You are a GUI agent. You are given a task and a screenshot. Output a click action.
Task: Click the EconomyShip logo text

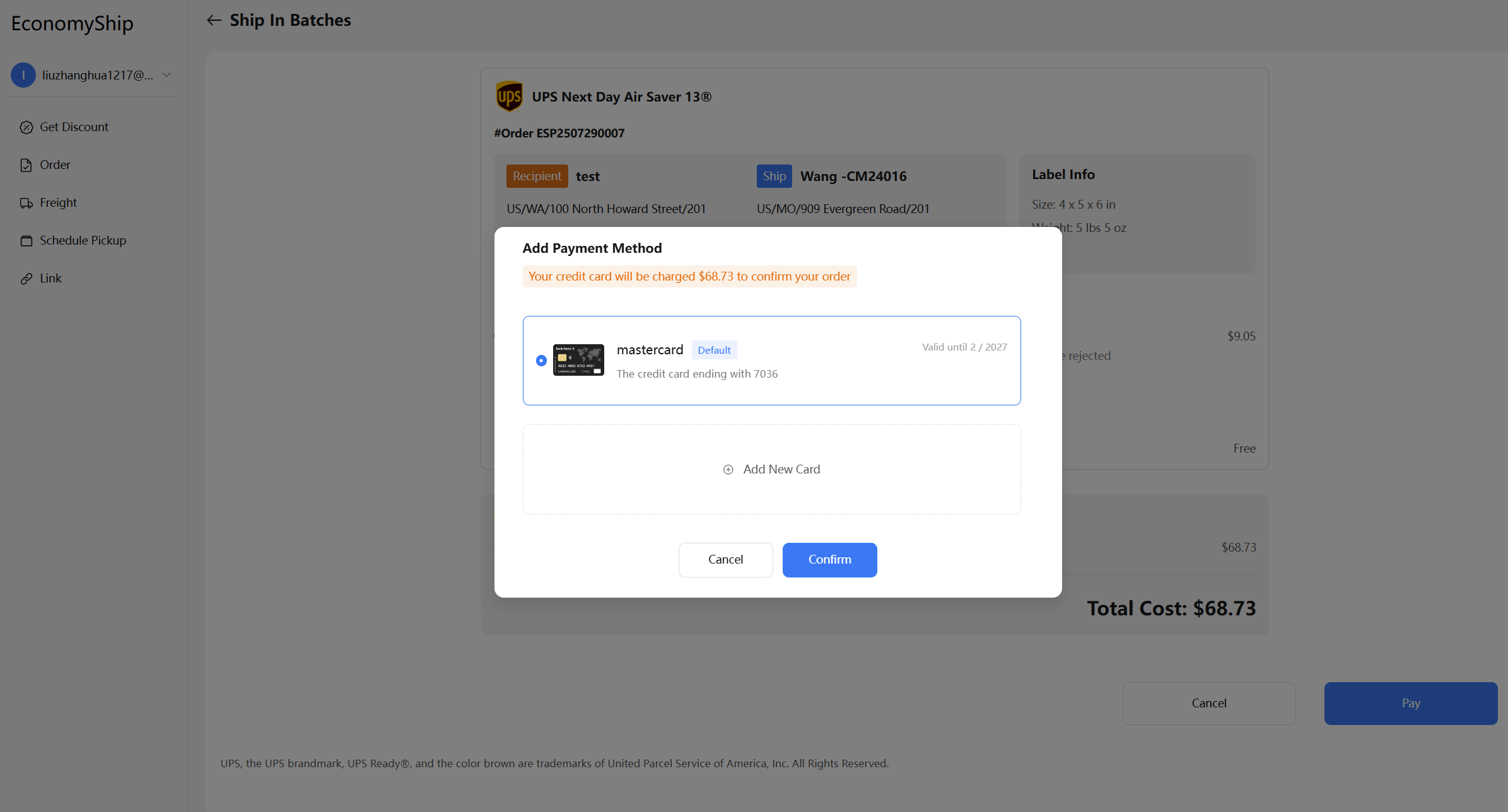tap(72, 23)
